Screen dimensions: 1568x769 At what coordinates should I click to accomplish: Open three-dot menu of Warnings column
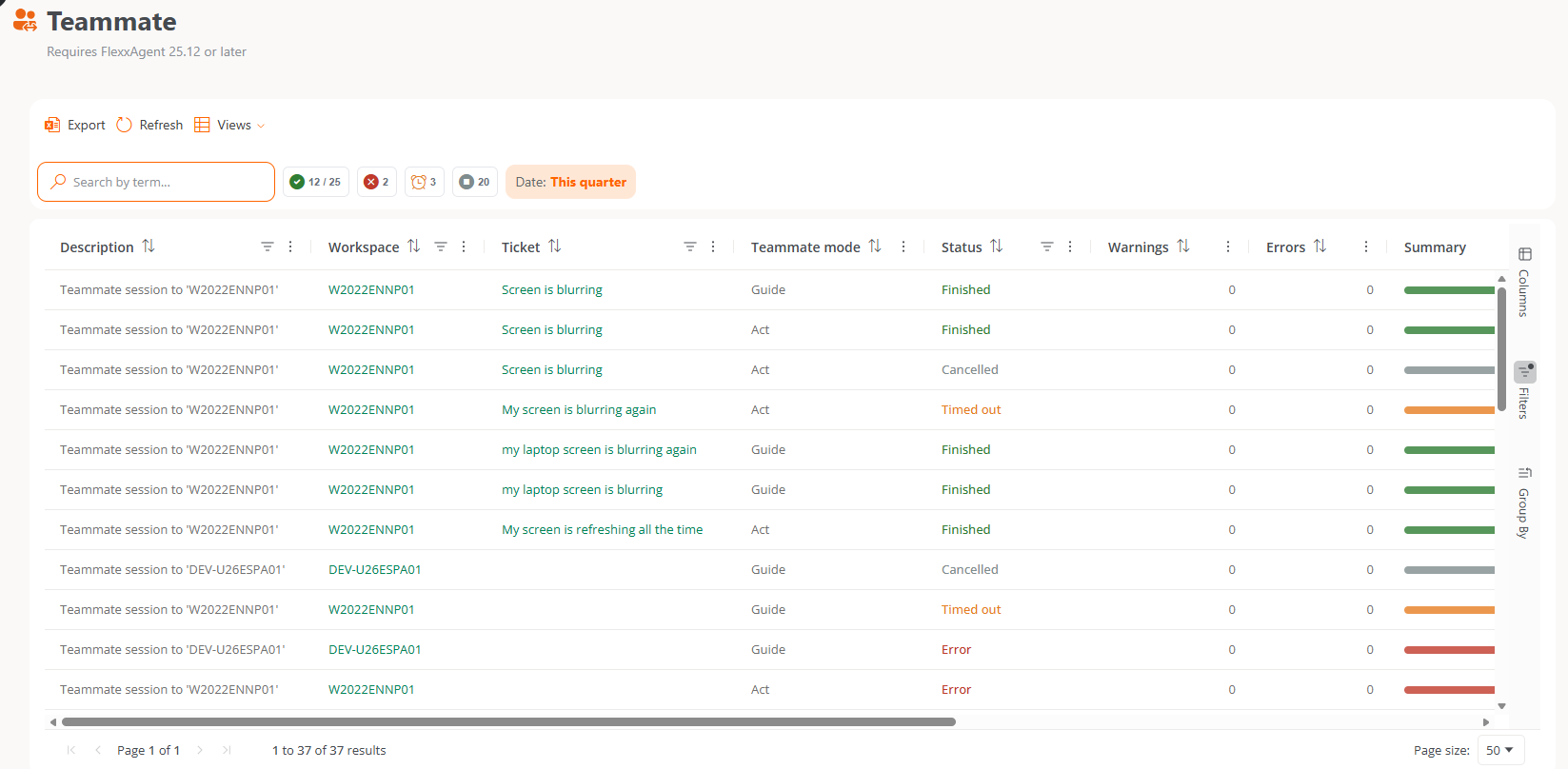tap(1228, 246)
